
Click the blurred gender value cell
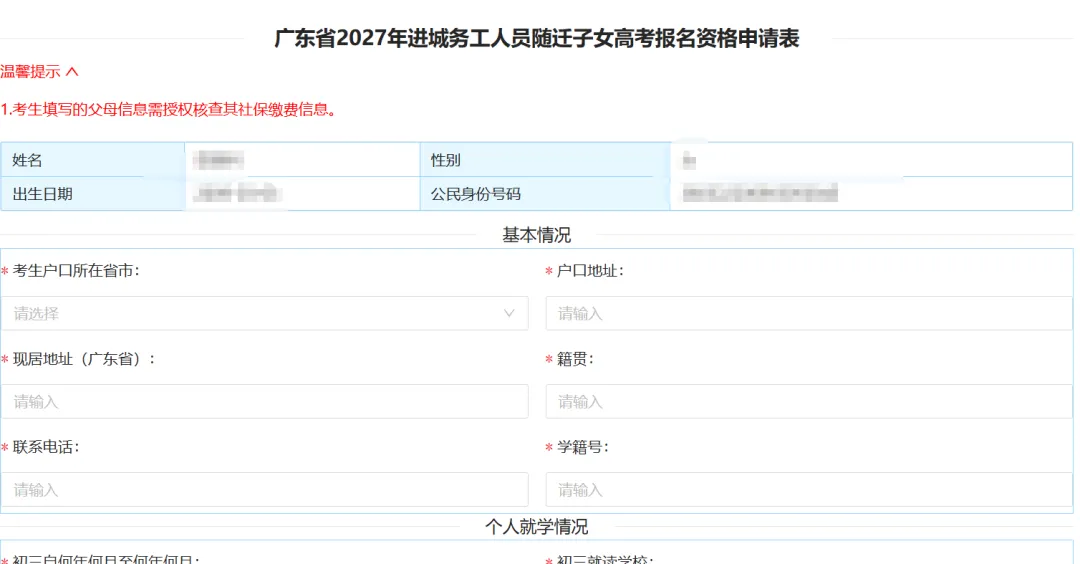point(871,160)
